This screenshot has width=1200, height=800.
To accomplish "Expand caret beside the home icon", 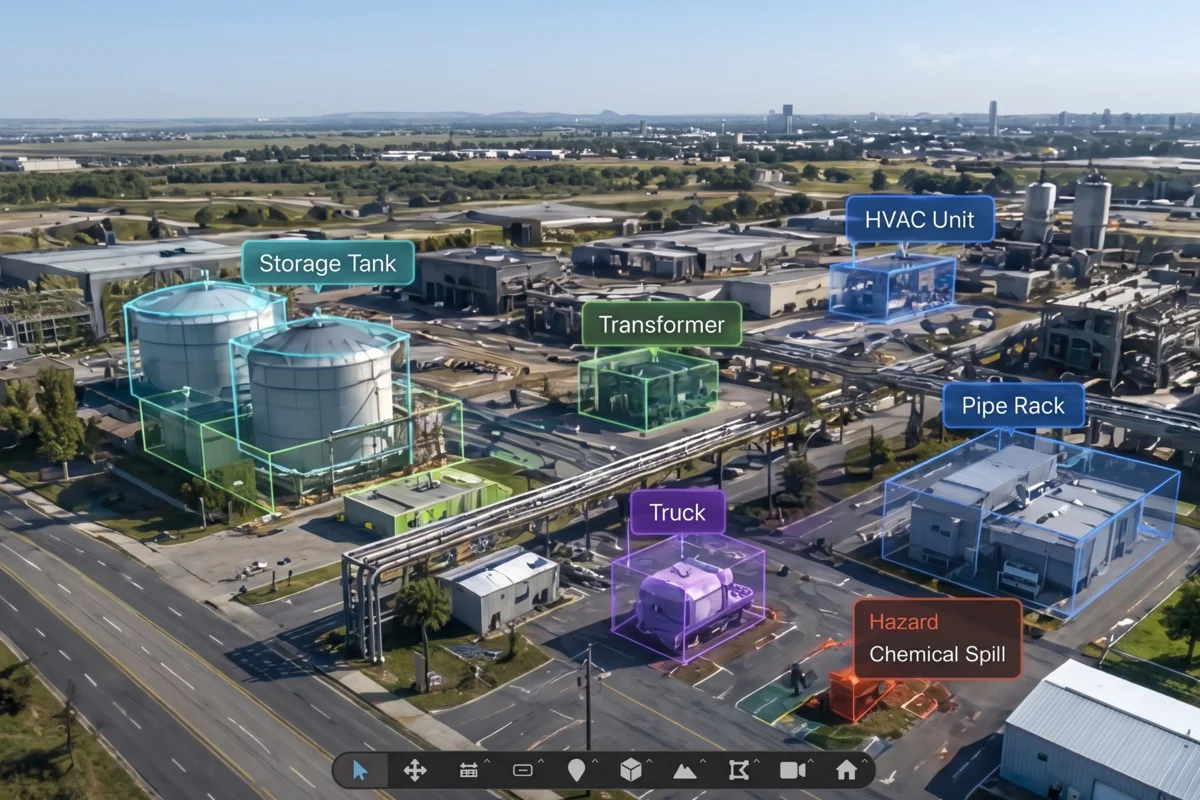I will tap(864, 762).
